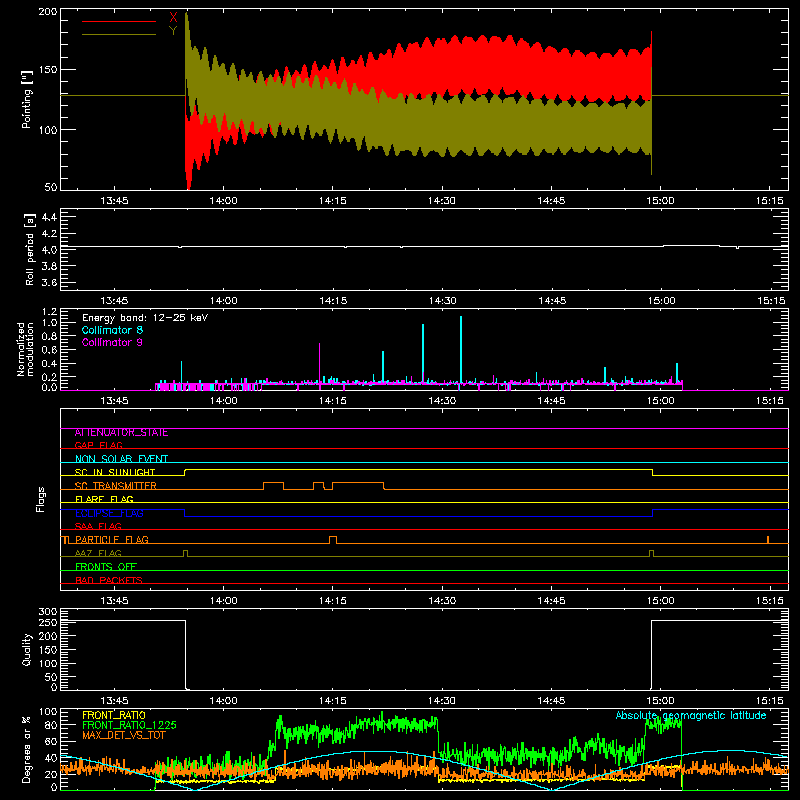Screen dimensions: 800x800
Task: Click 14:00 label under Pointing plot
Action: click(x=223, y=201)
